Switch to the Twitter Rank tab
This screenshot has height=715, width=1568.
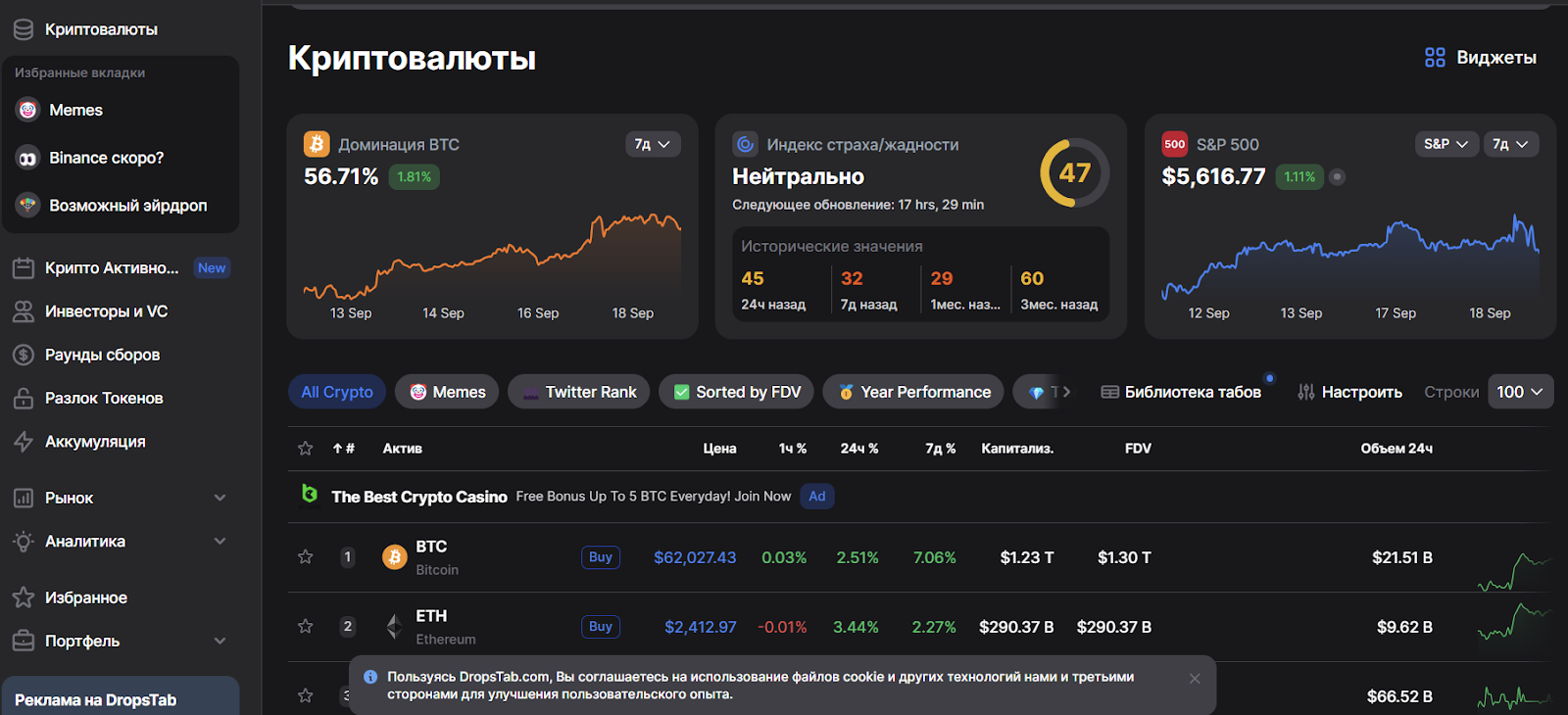click(578, 392)
